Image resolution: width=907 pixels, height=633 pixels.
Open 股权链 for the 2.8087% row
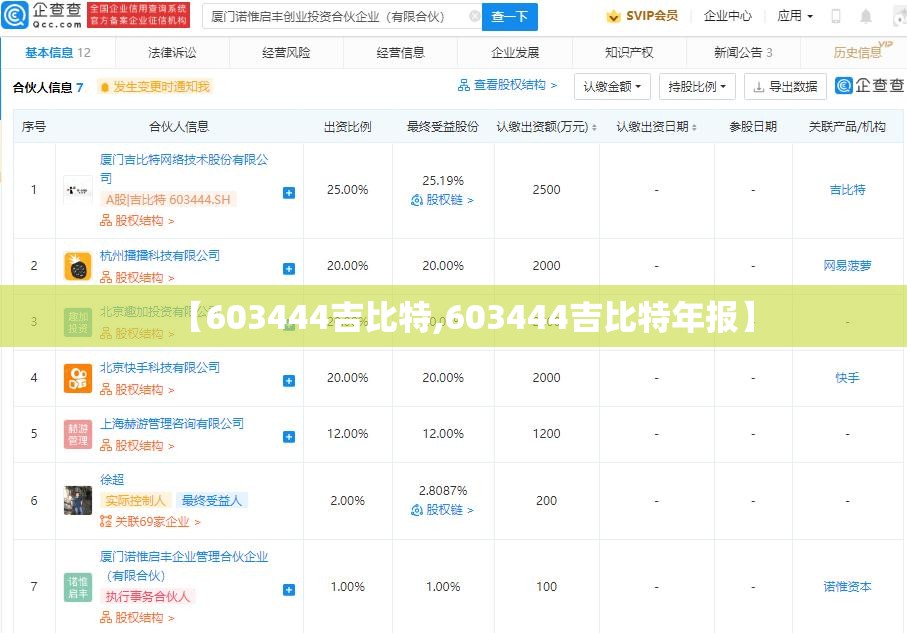pos(443,510)
